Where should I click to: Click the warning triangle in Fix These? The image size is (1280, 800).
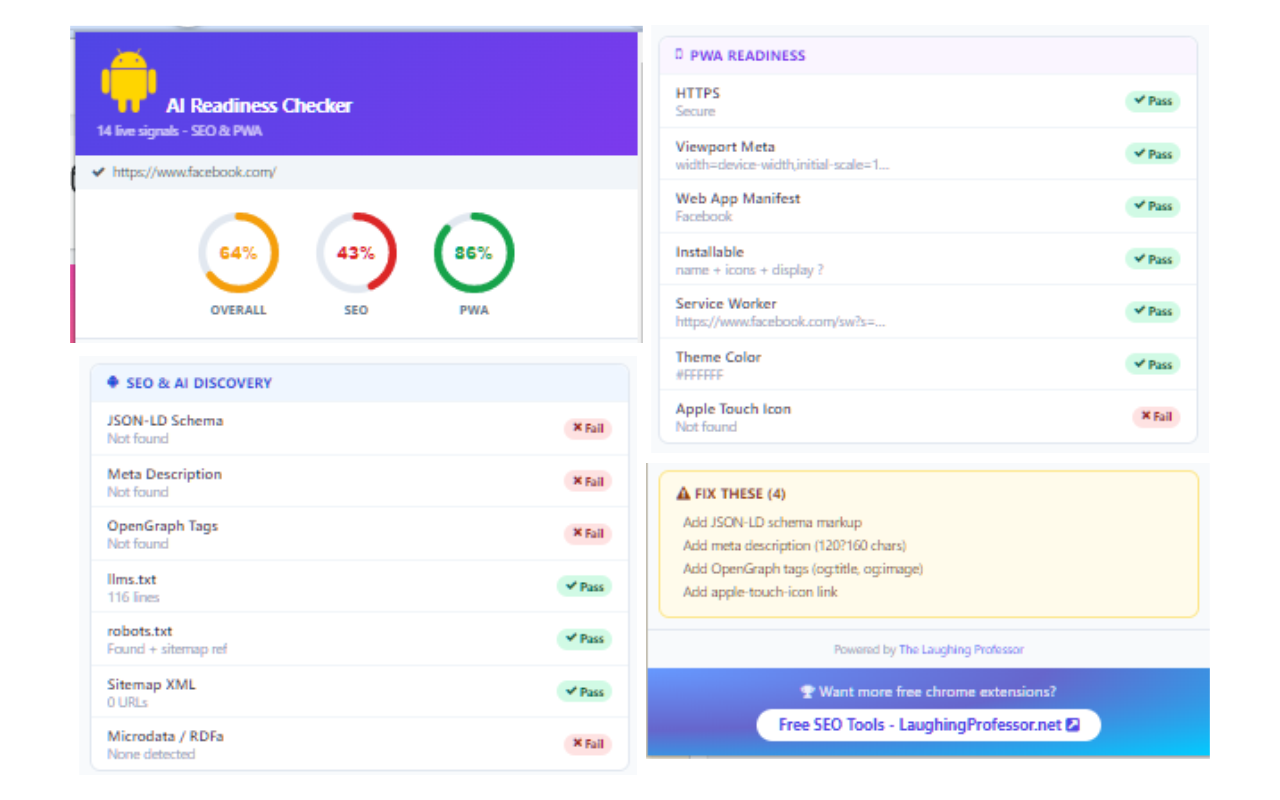click(x=683, y=493)
